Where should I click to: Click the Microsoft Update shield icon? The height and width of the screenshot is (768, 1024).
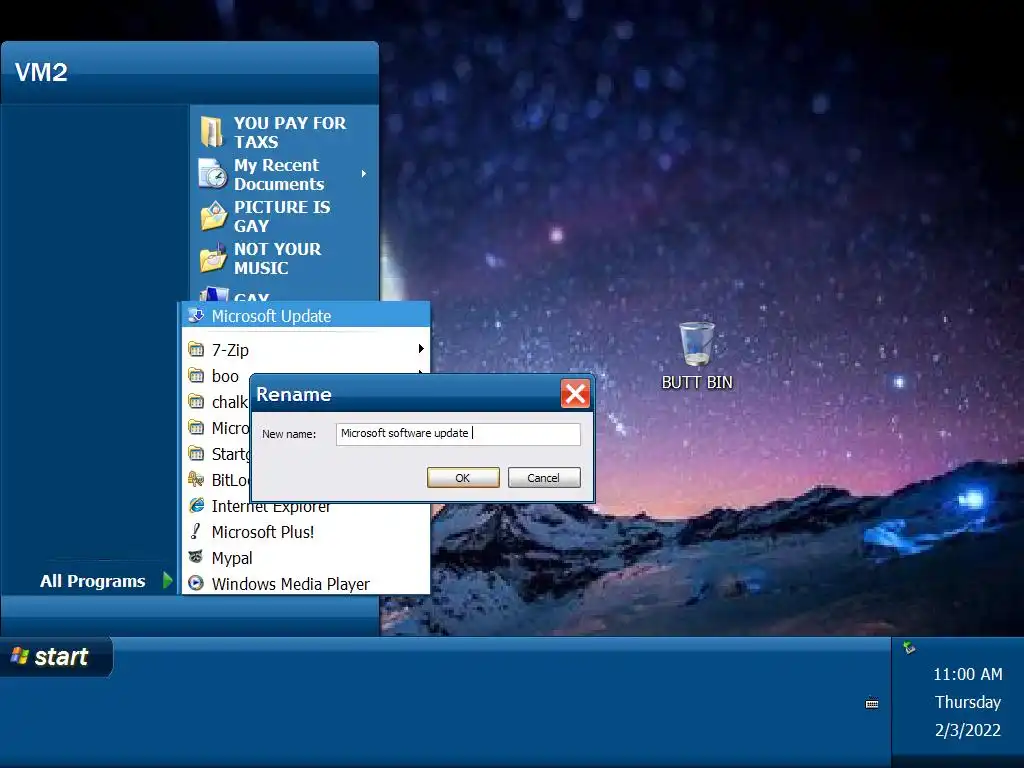(196, 315)
